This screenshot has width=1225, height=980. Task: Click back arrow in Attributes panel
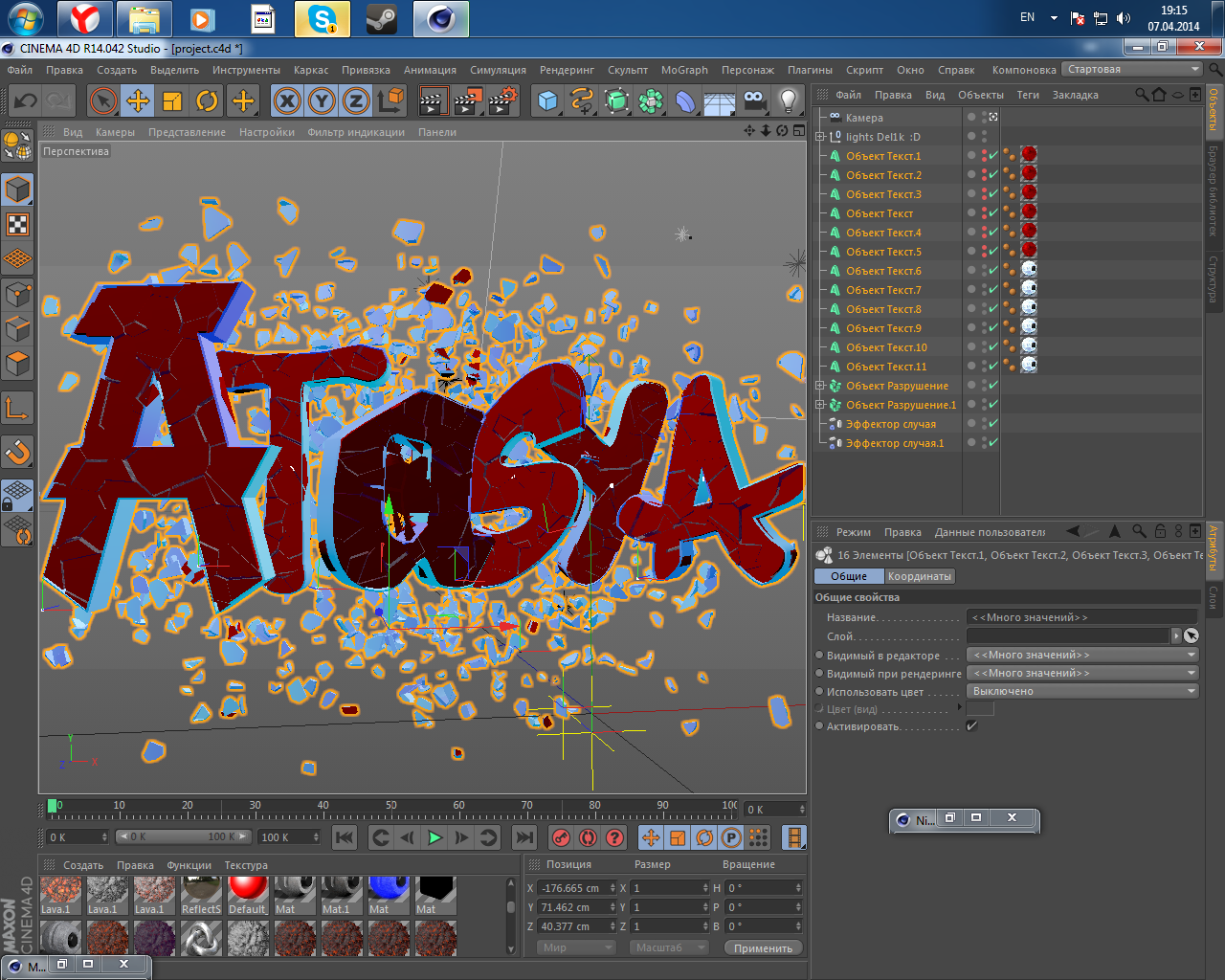pyautogui.click(x=1073, y=531)
